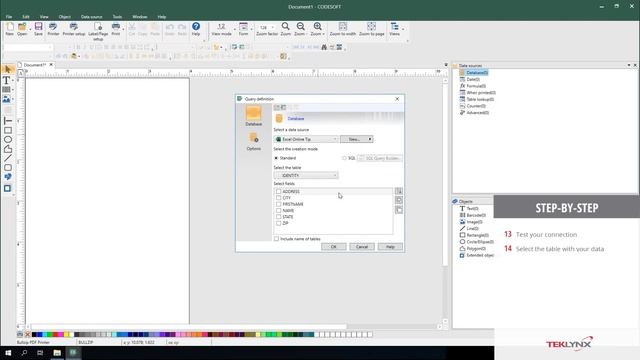This screenshot has height=360, width=640.
Task: Select Counter in Data sources tree
Action: pyautogui.click(x=476, y=106)
